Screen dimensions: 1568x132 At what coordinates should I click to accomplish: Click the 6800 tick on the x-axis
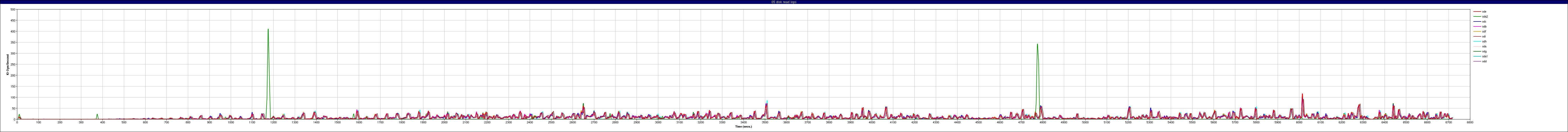pyautogui.click(x=1469, y=122)
